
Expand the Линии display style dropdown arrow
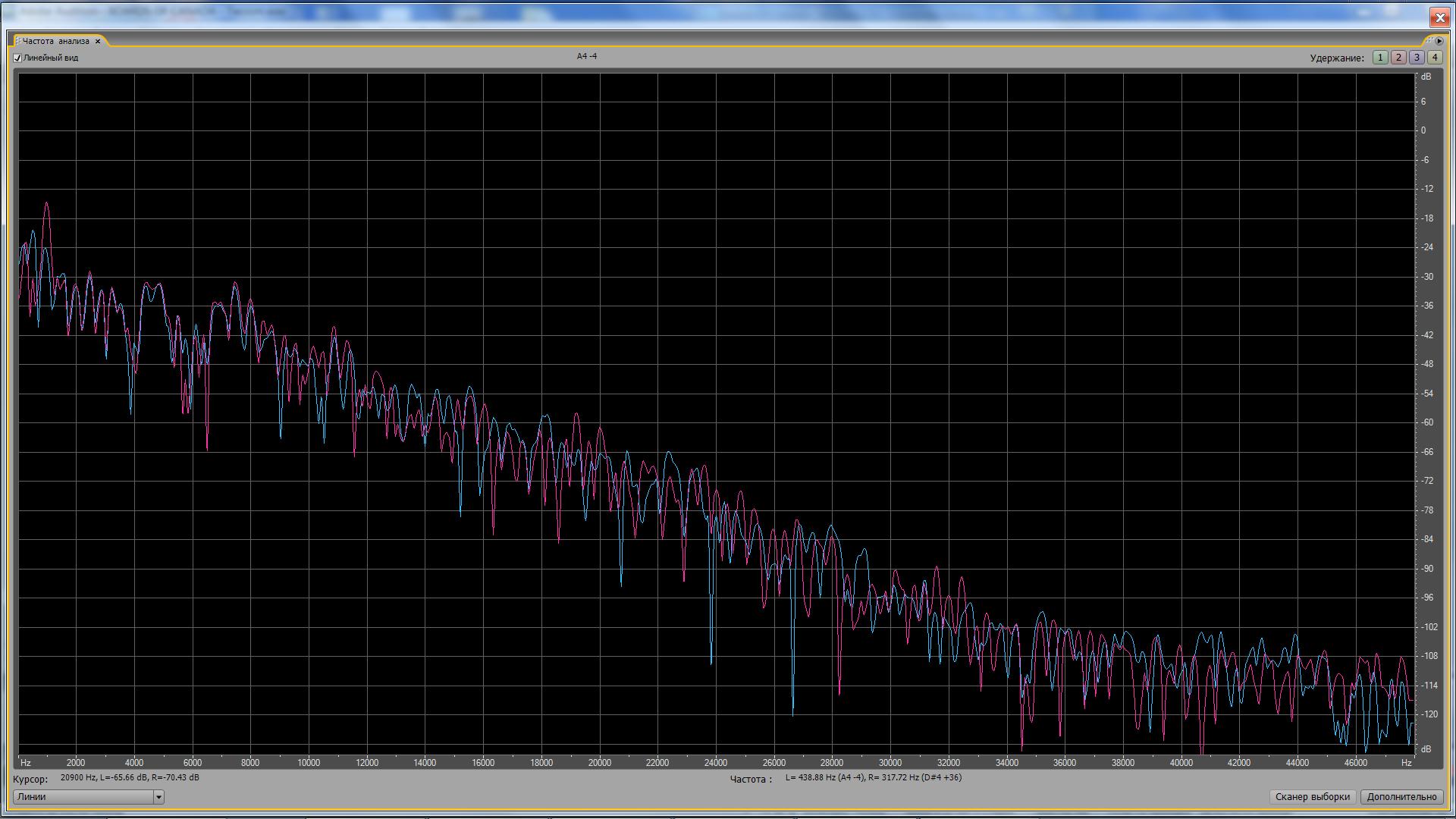click(158, 797)
